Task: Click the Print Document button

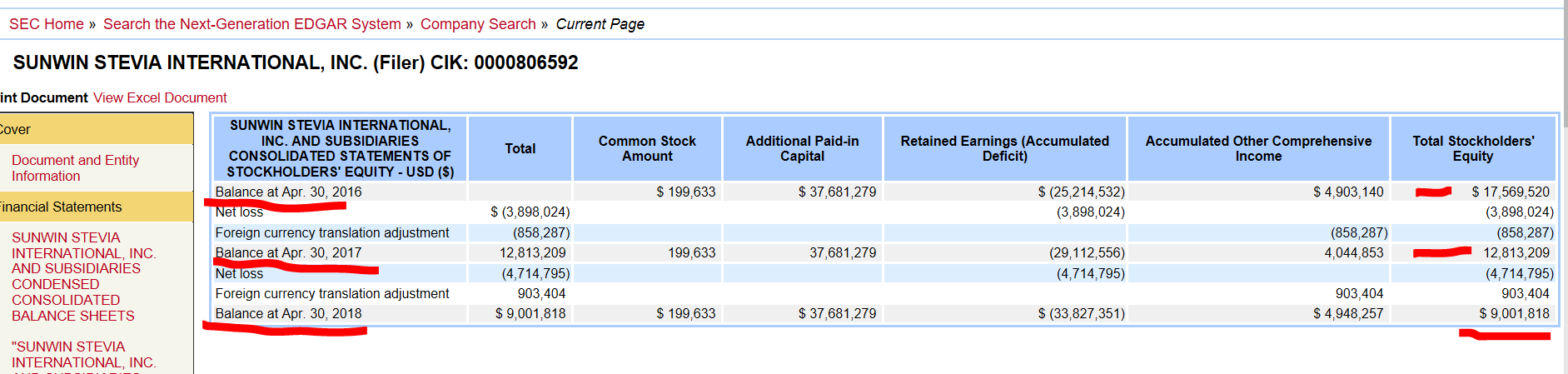Action: click(x=43, y=97)
